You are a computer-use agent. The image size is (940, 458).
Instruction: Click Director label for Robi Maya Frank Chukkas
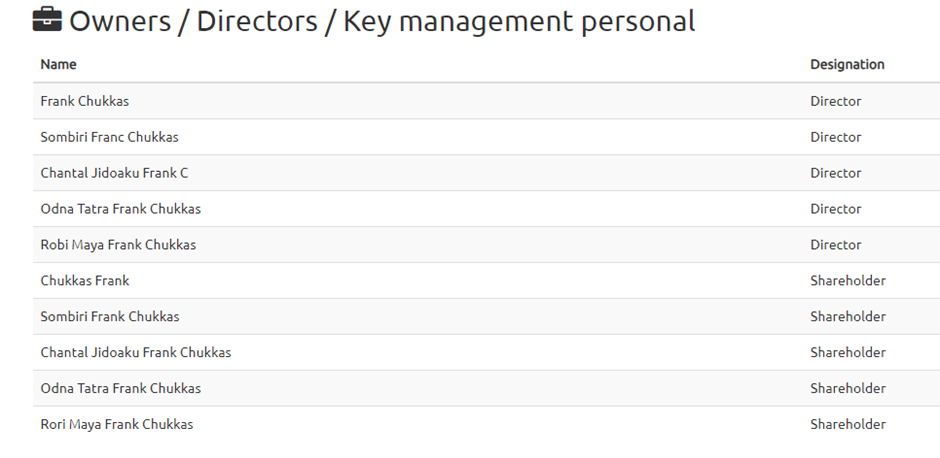tap(836, 245)
